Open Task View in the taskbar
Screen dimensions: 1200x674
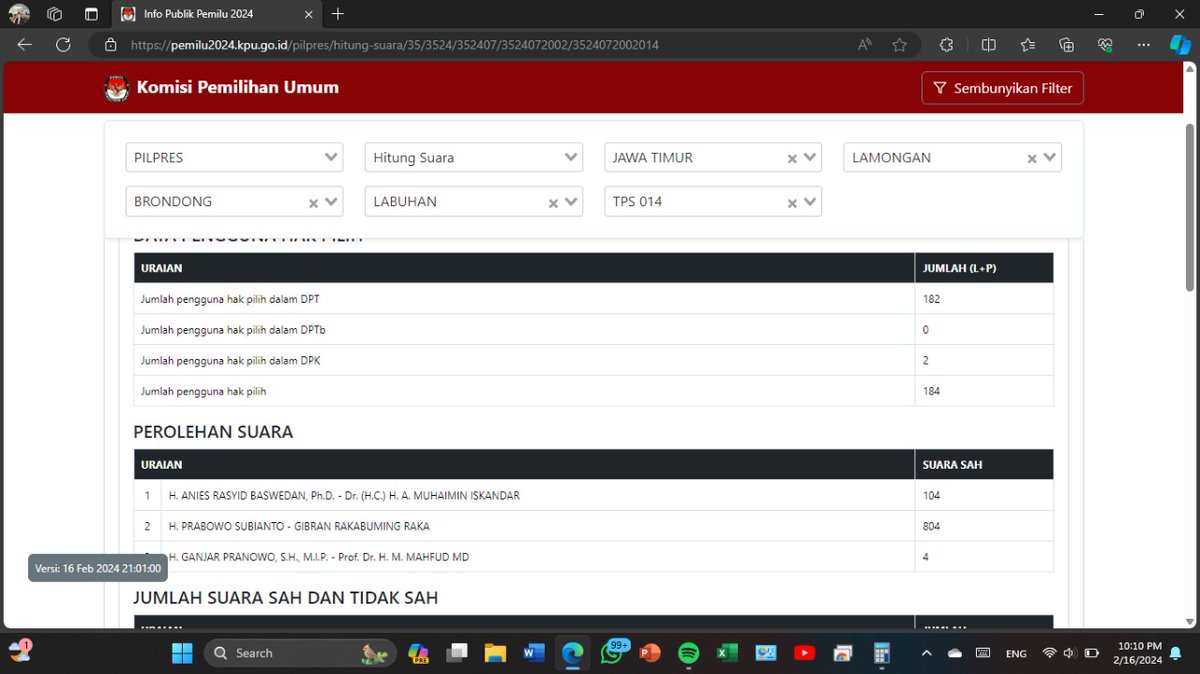tap(457, 653)
